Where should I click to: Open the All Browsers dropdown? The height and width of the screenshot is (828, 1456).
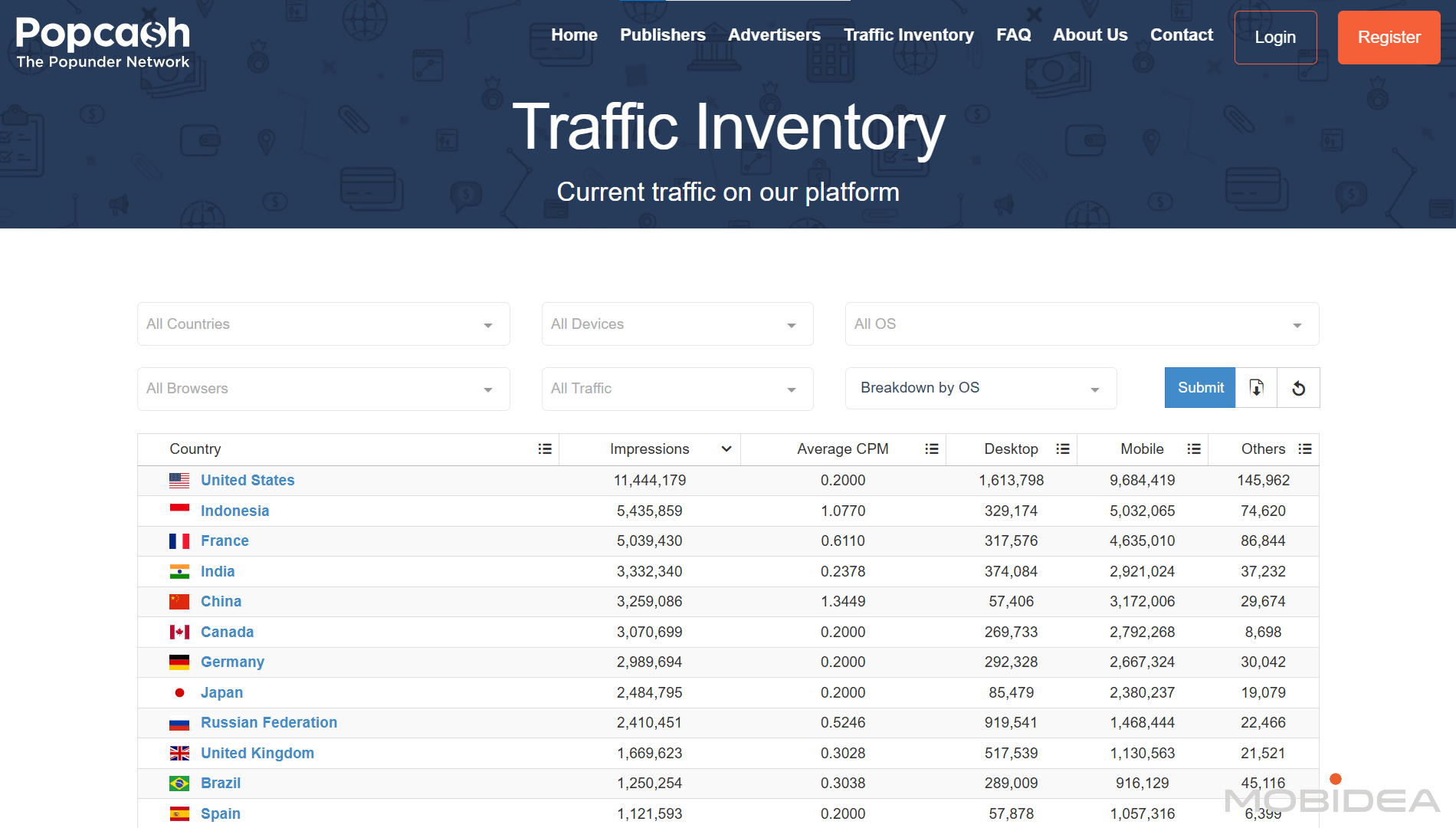[323, 389]
